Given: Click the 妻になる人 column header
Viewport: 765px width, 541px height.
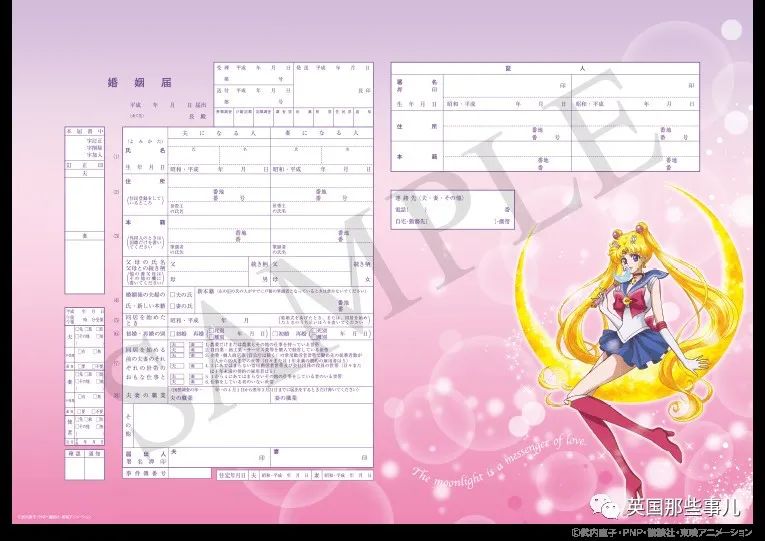Looking at the screenshot, I should 322,133.
